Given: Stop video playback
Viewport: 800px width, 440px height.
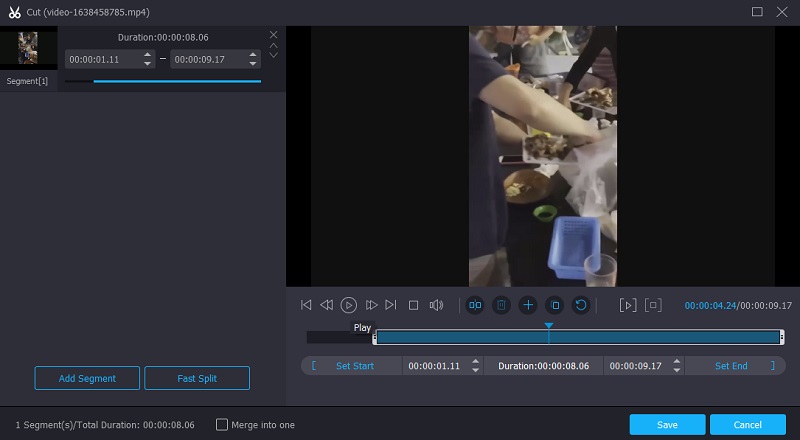Looking at the screenshot, I should 413,305.
